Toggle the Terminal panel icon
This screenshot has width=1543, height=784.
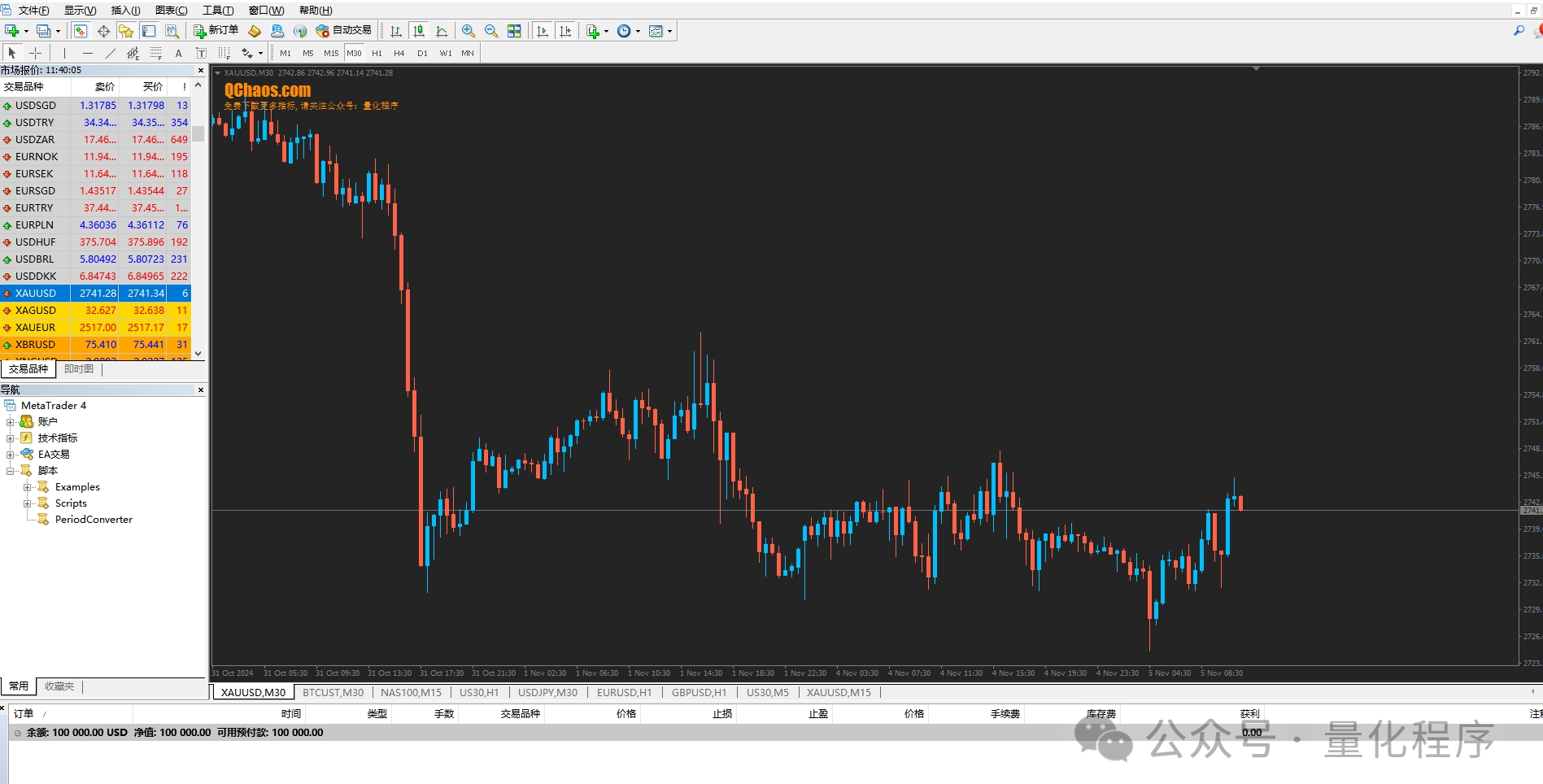149,31
